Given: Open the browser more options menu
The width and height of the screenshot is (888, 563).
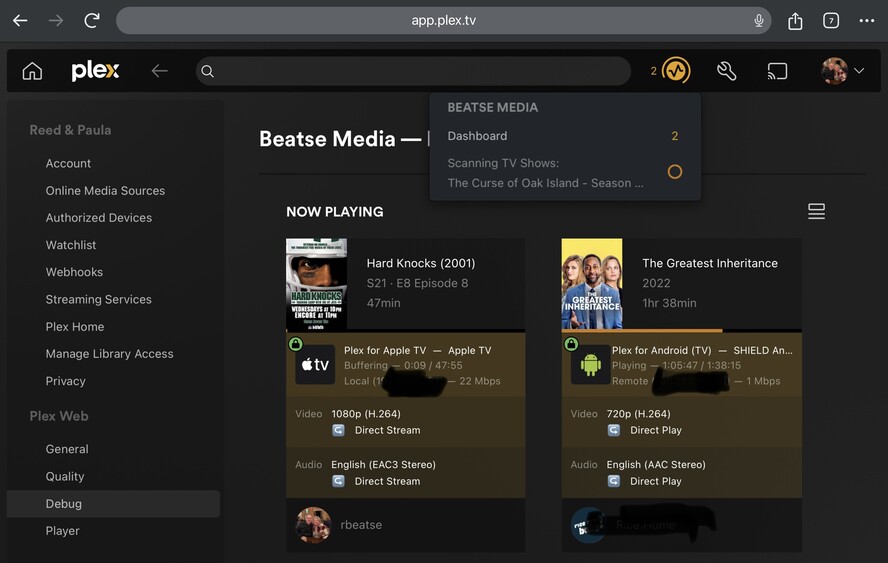Looking at the screenshot, I should click(x=866, y=21).
